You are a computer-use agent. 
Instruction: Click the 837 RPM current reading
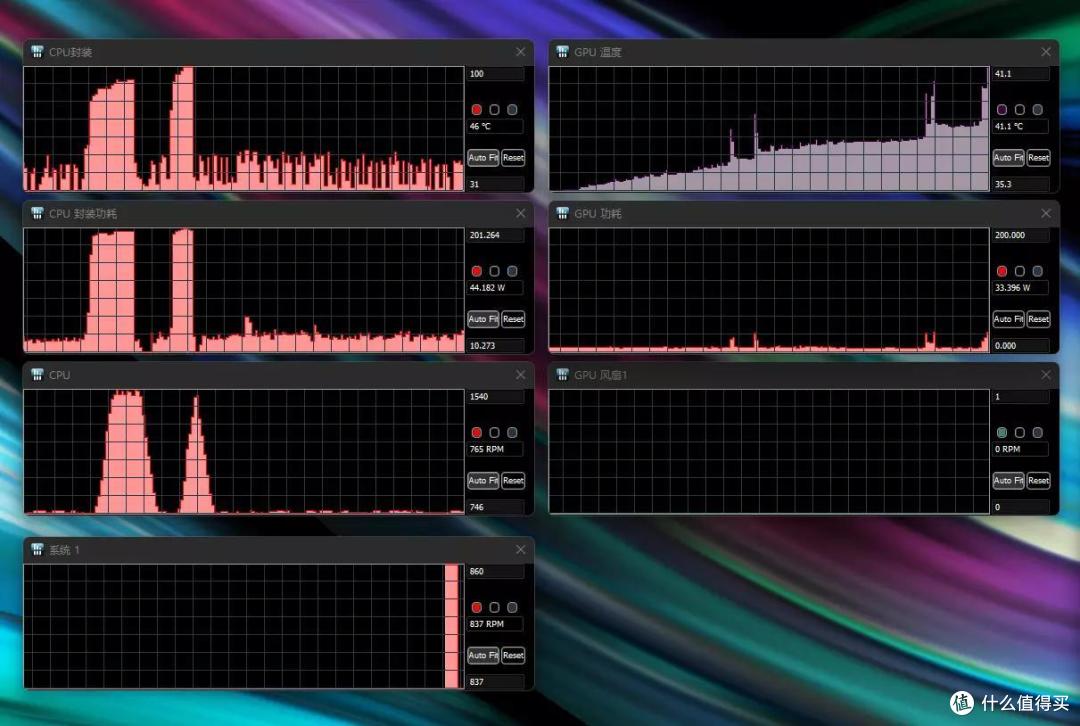(x=496, y=624)
